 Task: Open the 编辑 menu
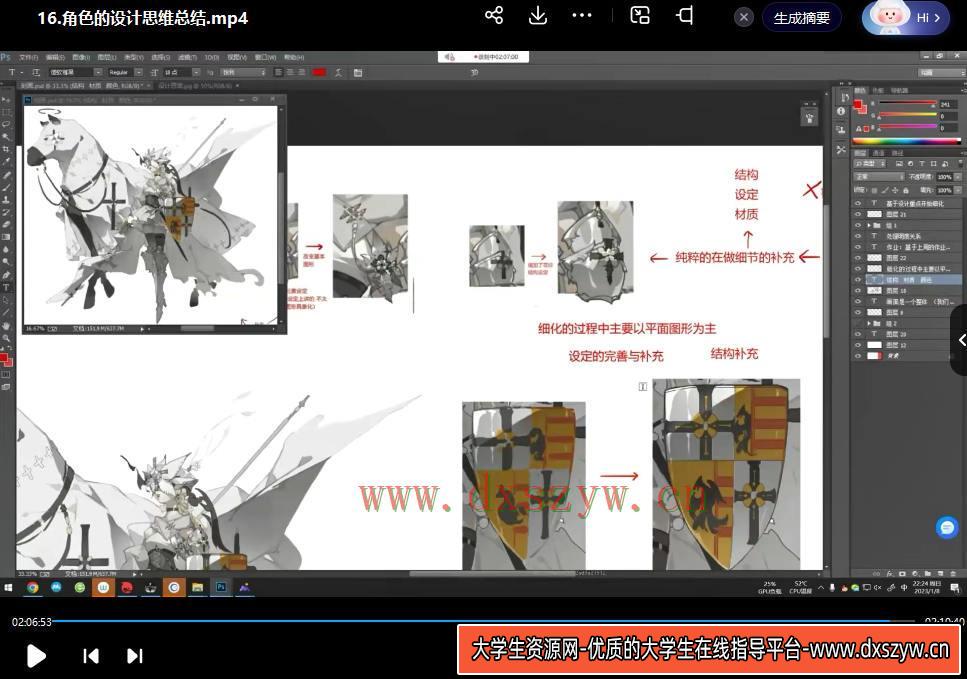[56, 57]
